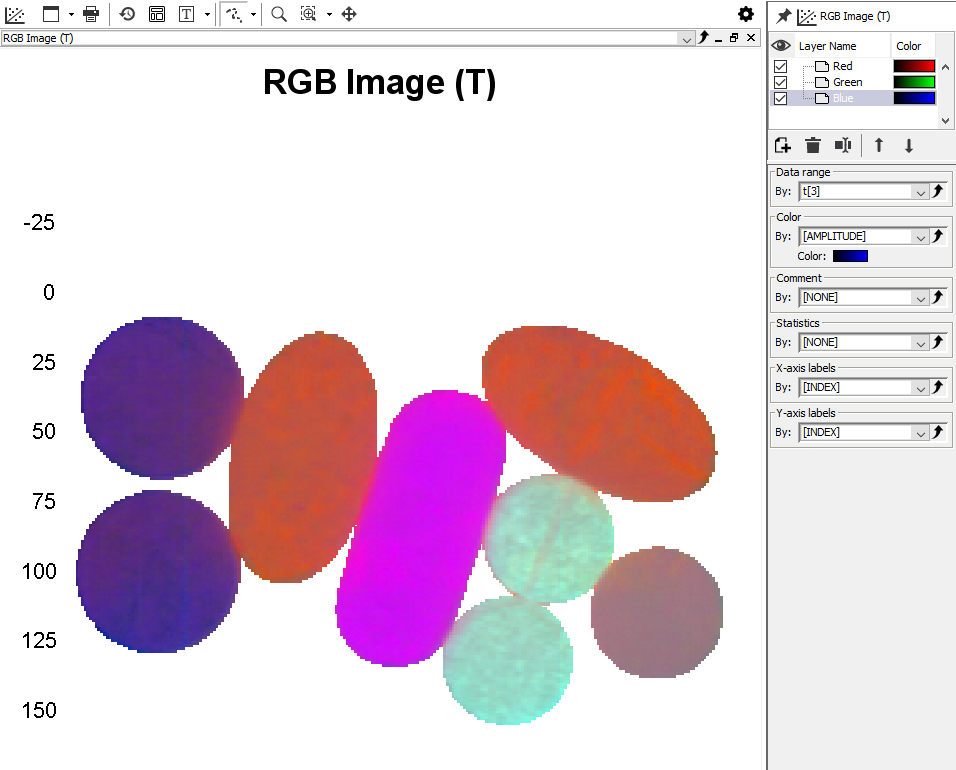Click the plot title selector field
The height and width of the screenshot is (770, 956).
(340, 38)
